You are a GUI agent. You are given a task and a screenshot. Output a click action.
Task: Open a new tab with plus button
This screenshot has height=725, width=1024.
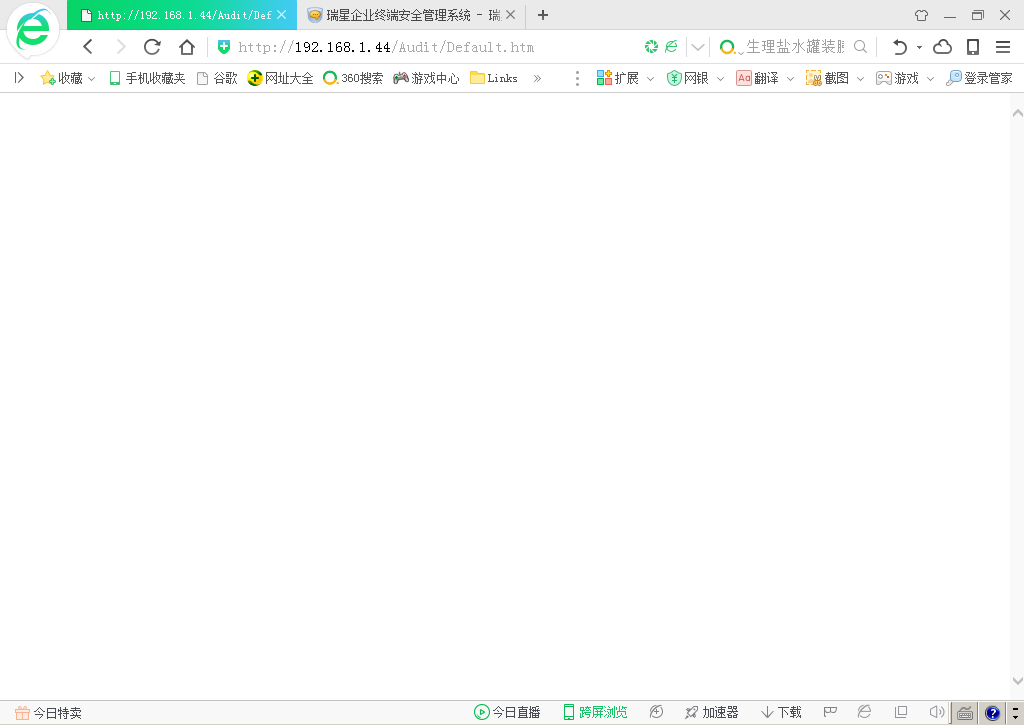click(x=543, y=14)
